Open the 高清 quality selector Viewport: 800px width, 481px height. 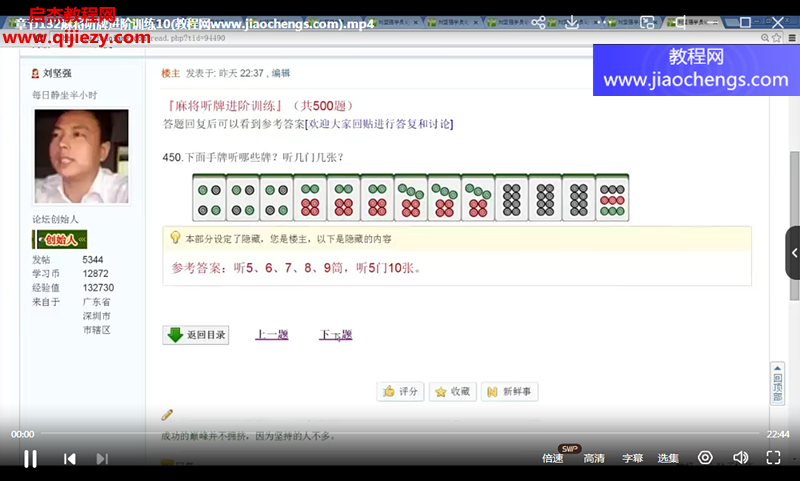pos(594,458)
